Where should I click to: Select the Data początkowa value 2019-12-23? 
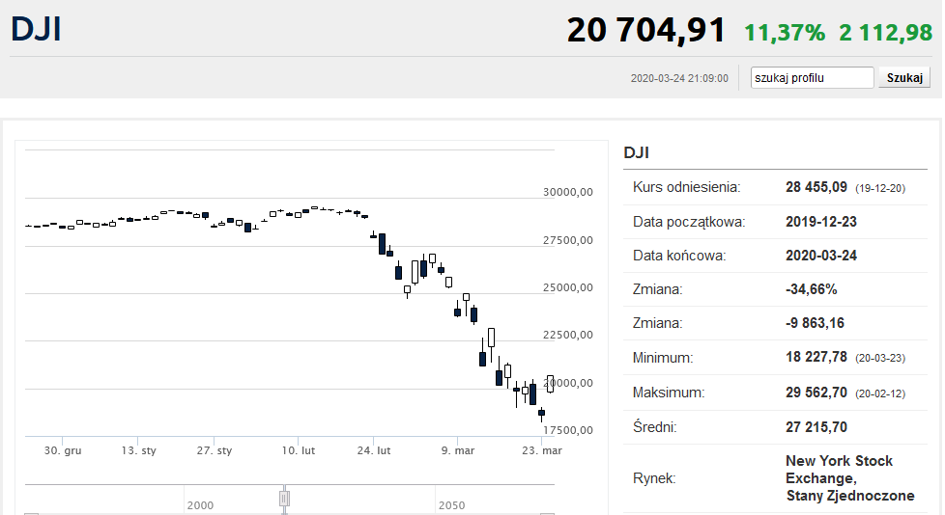pos(821,221)
